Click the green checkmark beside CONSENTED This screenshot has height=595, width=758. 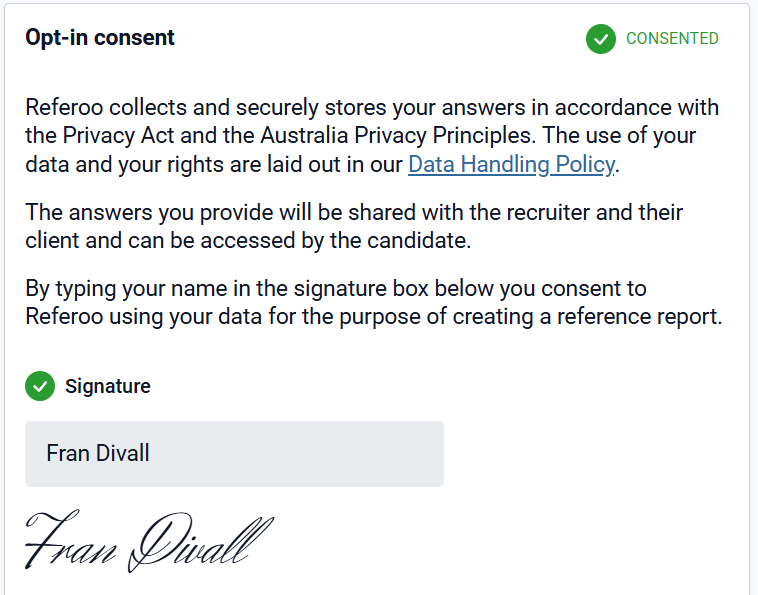point(601,39)
